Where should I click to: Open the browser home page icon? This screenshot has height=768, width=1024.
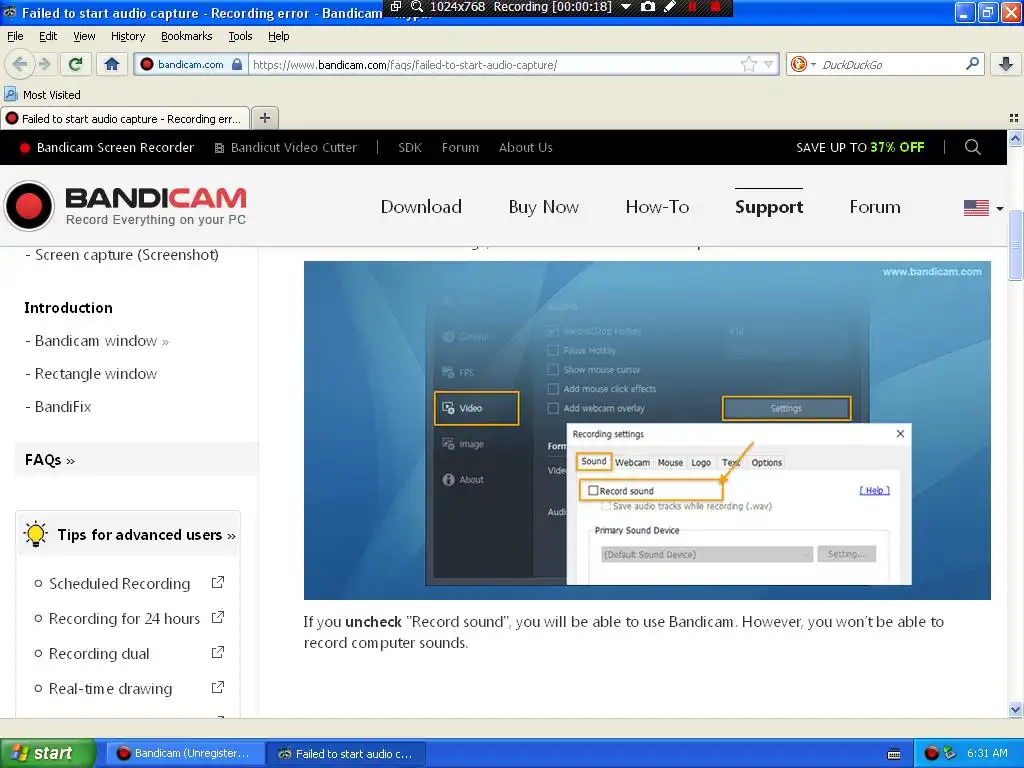112,64
